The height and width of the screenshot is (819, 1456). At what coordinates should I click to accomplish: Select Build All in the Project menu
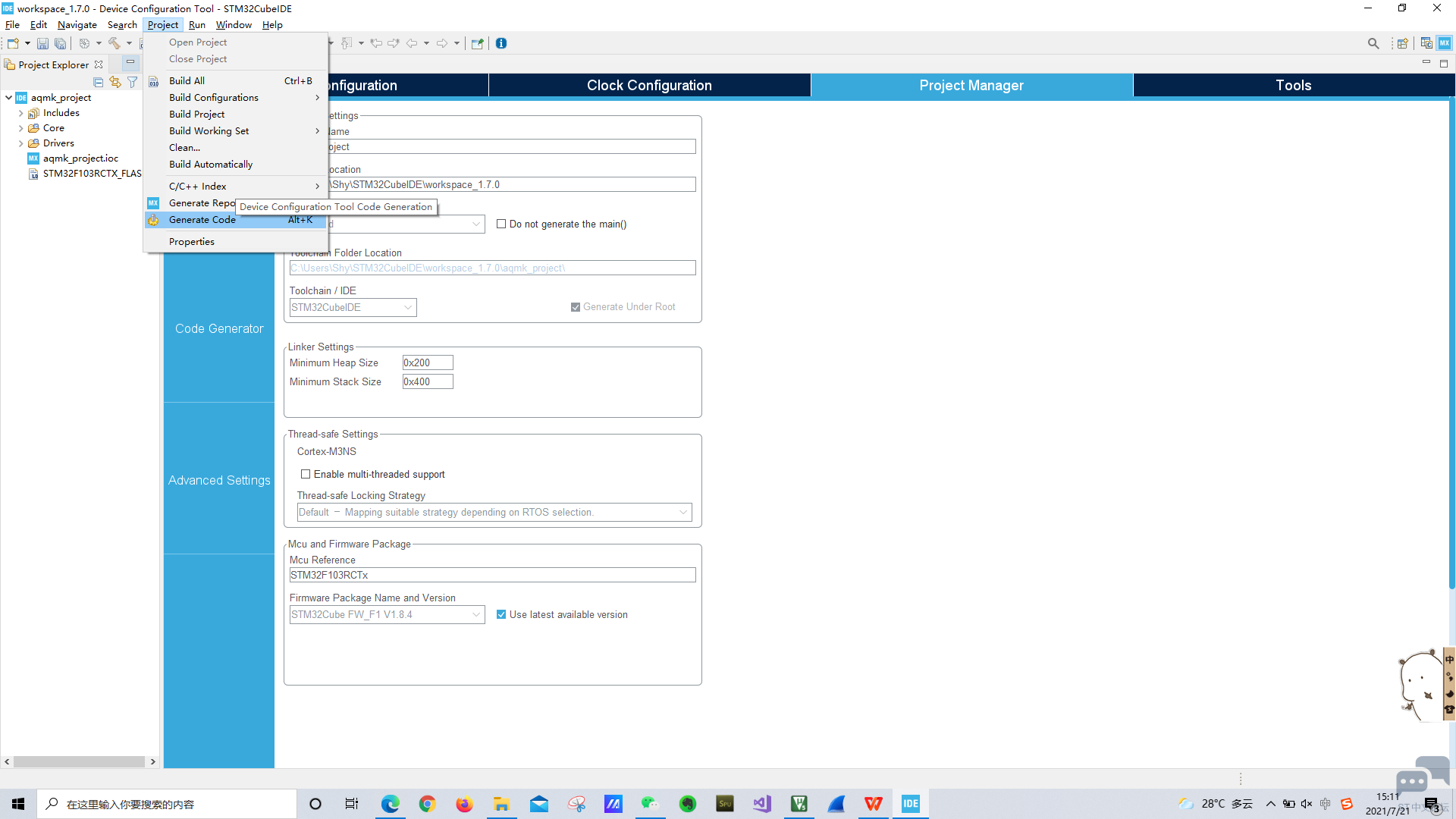[x=235, y=81]
